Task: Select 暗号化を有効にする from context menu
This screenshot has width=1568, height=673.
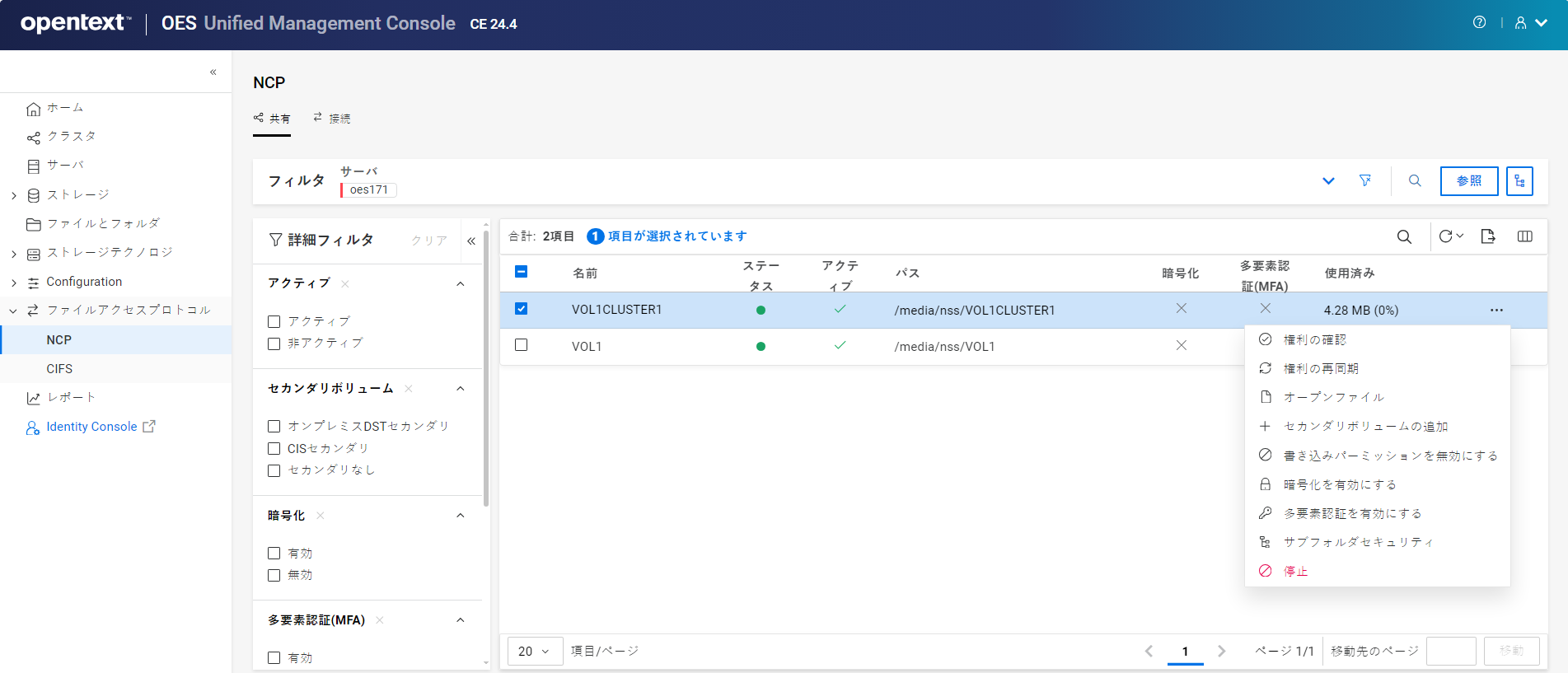Action: pos(1339,484)
